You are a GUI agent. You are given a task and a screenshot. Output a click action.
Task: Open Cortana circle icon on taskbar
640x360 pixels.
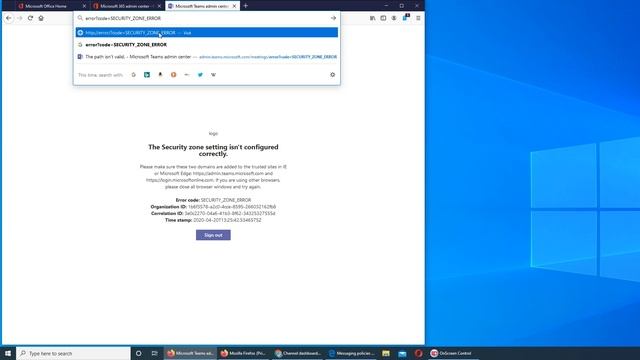pos(138,353)
